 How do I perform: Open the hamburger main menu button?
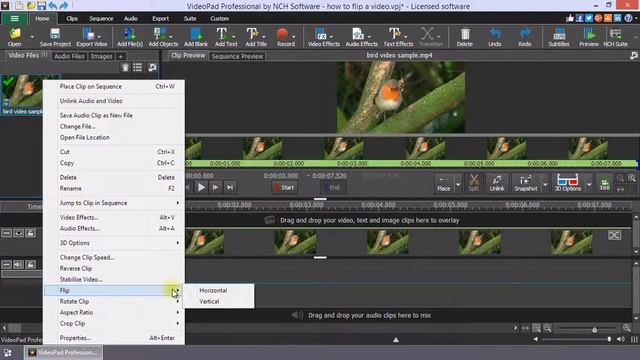(x=14, y=18)
